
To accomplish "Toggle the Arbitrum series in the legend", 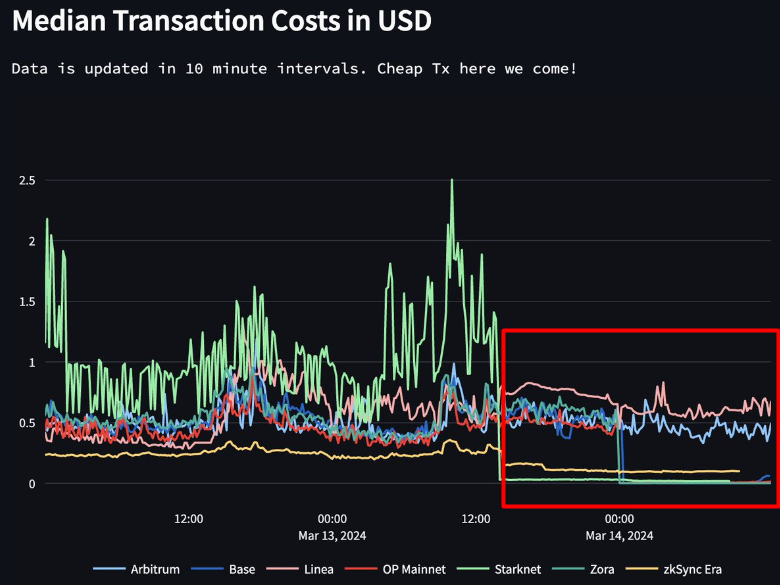I will (x=136, y=569).
